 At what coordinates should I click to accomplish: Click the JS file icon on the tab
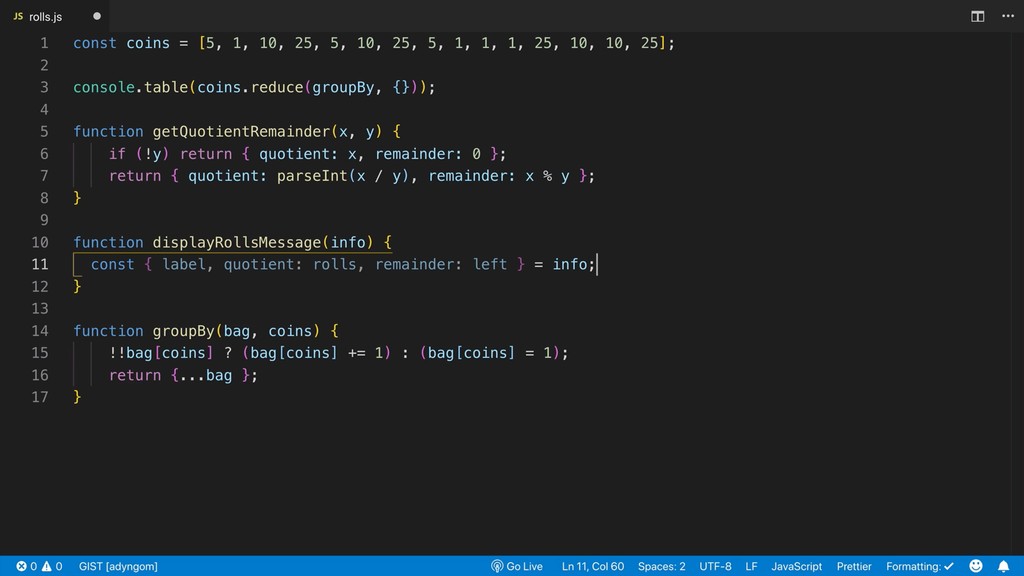tap(18, 16)
